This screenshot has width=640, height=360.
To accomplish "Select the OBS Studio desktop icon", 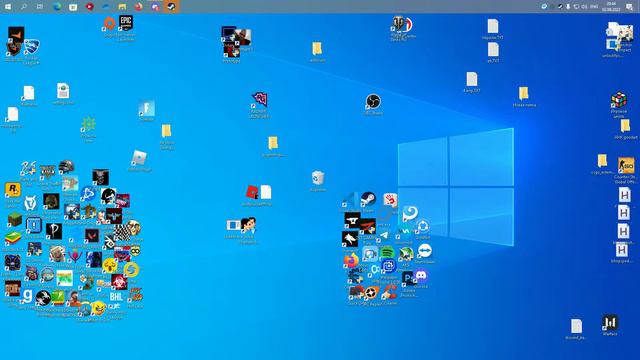I will point(373,101).
